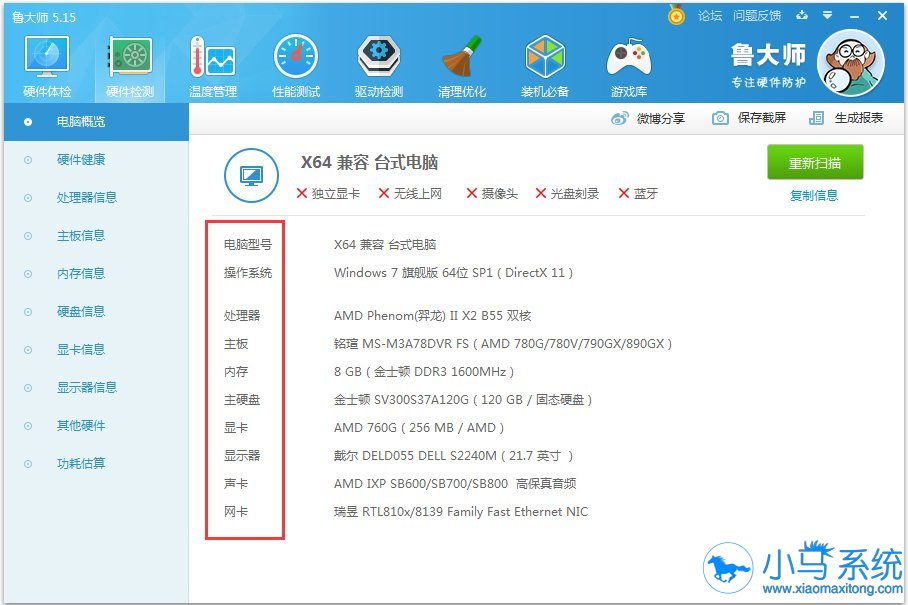
Task: Click the 操作系统 label
Action: coord(248,273)
